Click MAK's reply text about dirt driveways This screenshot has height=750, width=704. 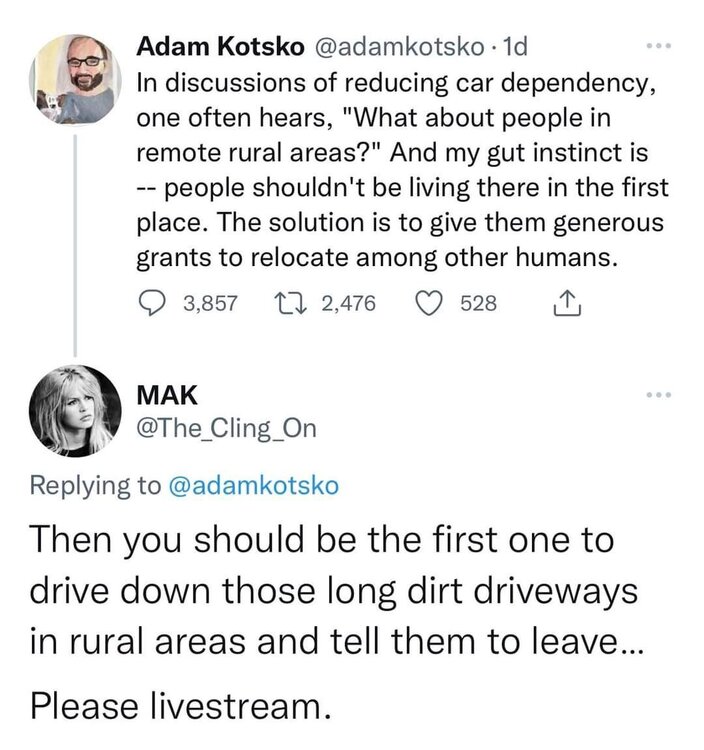tap(330, 593)
